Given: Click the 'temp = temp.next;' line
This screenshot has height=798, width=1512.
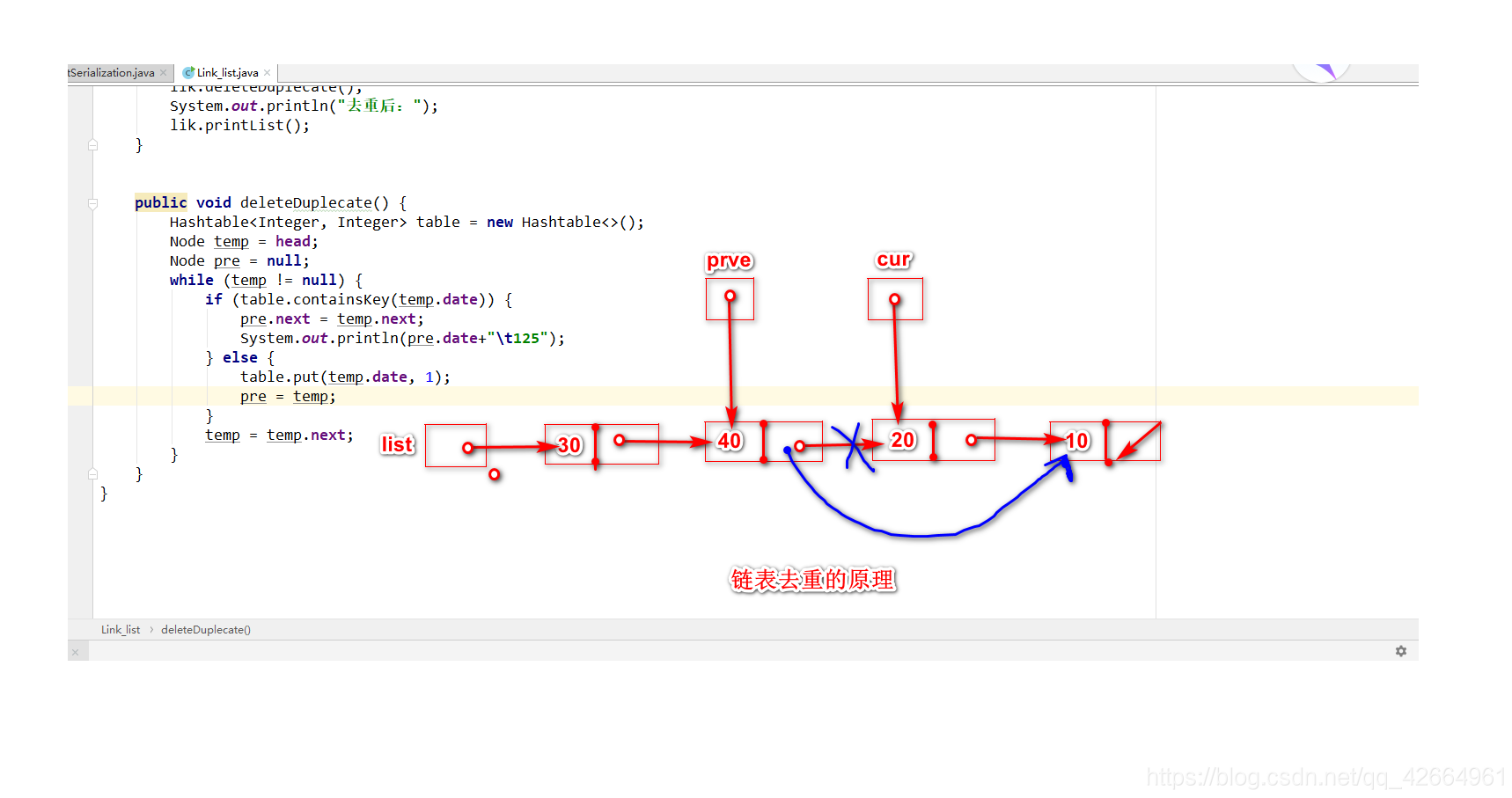Looking at the screenshot, I should (279, 436).
